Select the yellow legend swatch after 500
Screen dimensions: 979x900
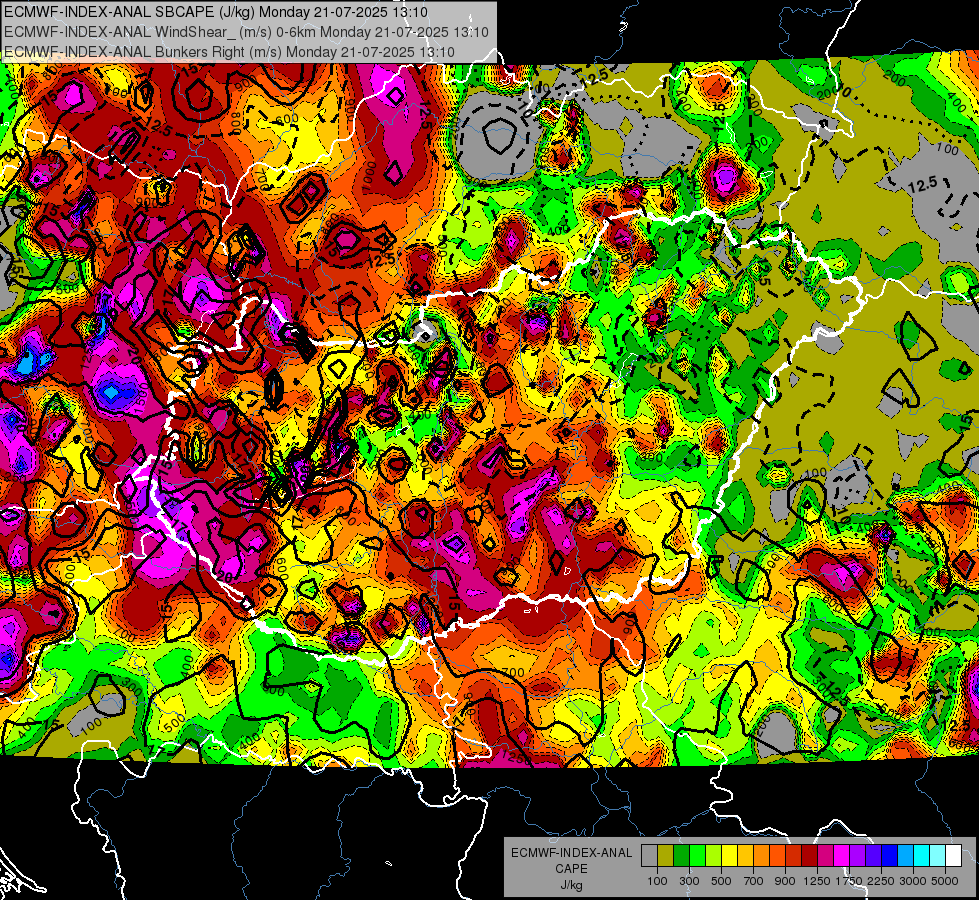point(729,856)
